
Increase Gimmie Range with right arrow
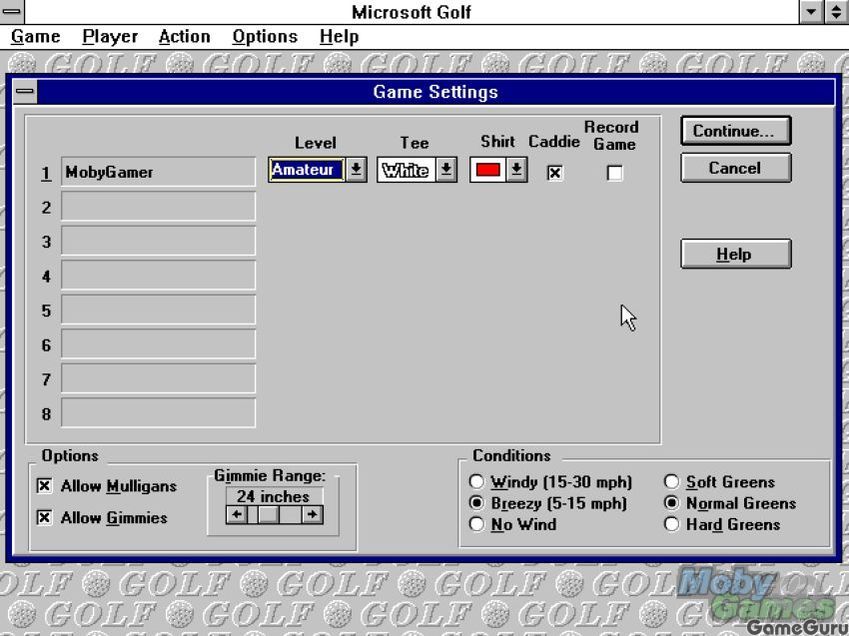tap(312, 514)
